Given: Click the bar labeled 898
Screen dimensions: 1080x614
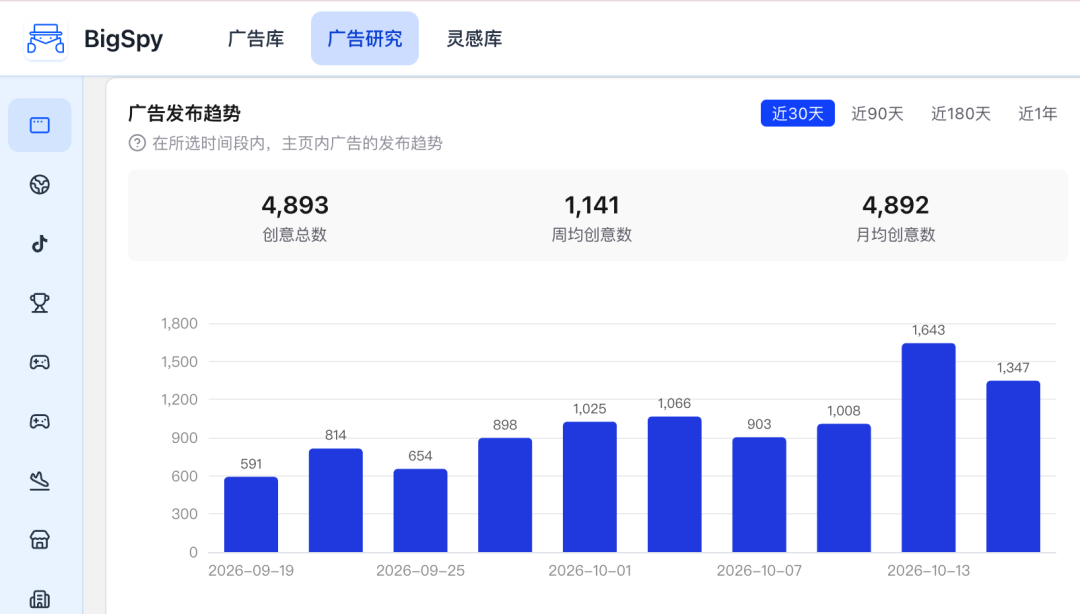Looking at the screenshot, I should point(505,495).
